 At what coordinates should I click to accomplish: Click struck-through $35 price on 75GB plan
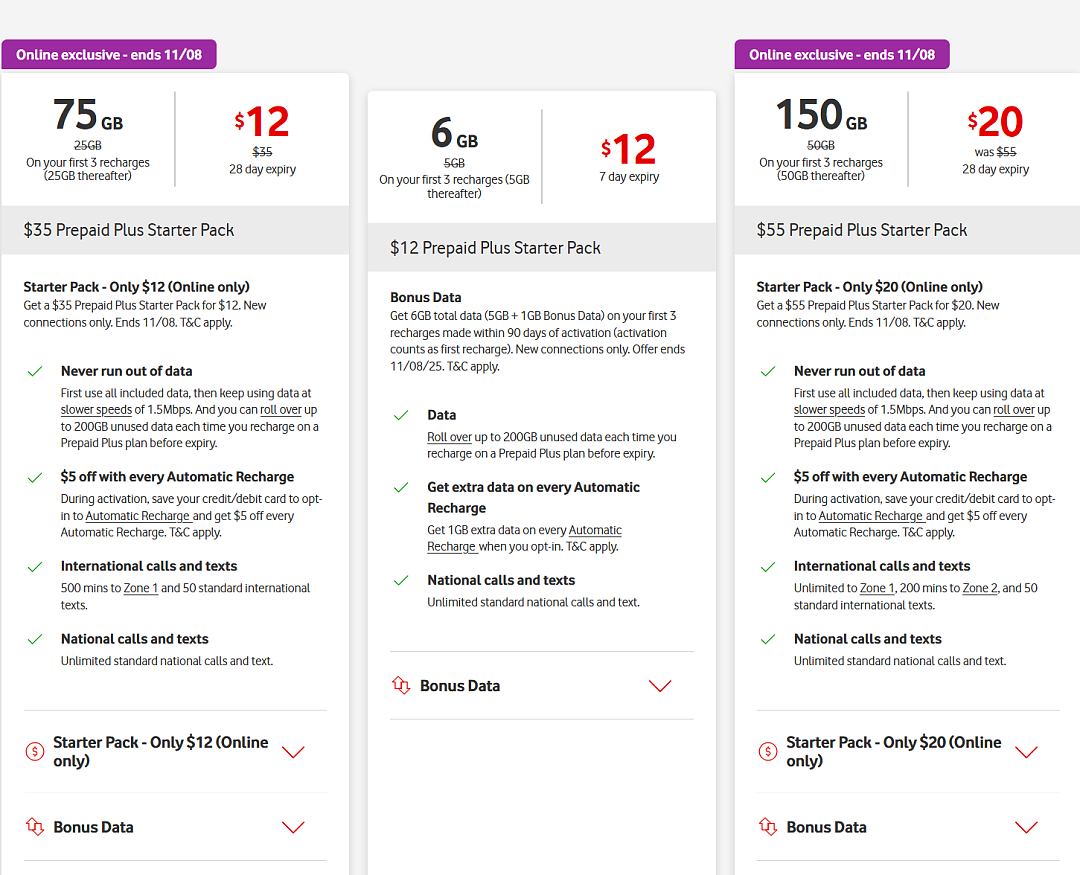point(262,152)
